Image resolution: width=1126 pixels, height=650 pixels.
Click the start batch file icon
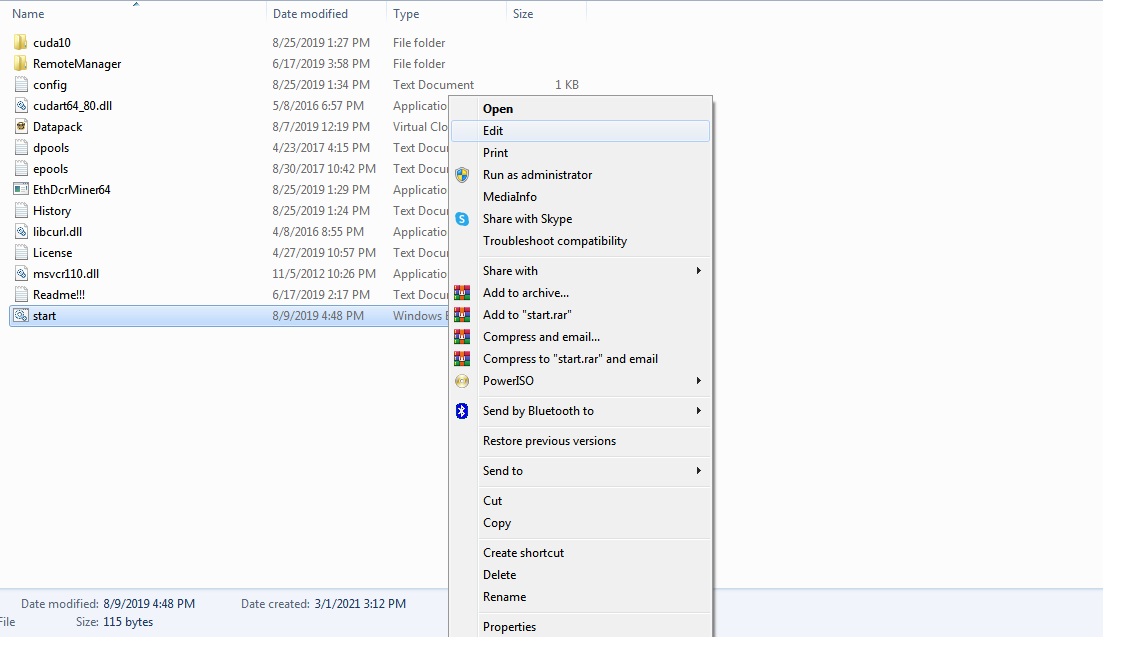pyautogui.click(x=21, y=315)
